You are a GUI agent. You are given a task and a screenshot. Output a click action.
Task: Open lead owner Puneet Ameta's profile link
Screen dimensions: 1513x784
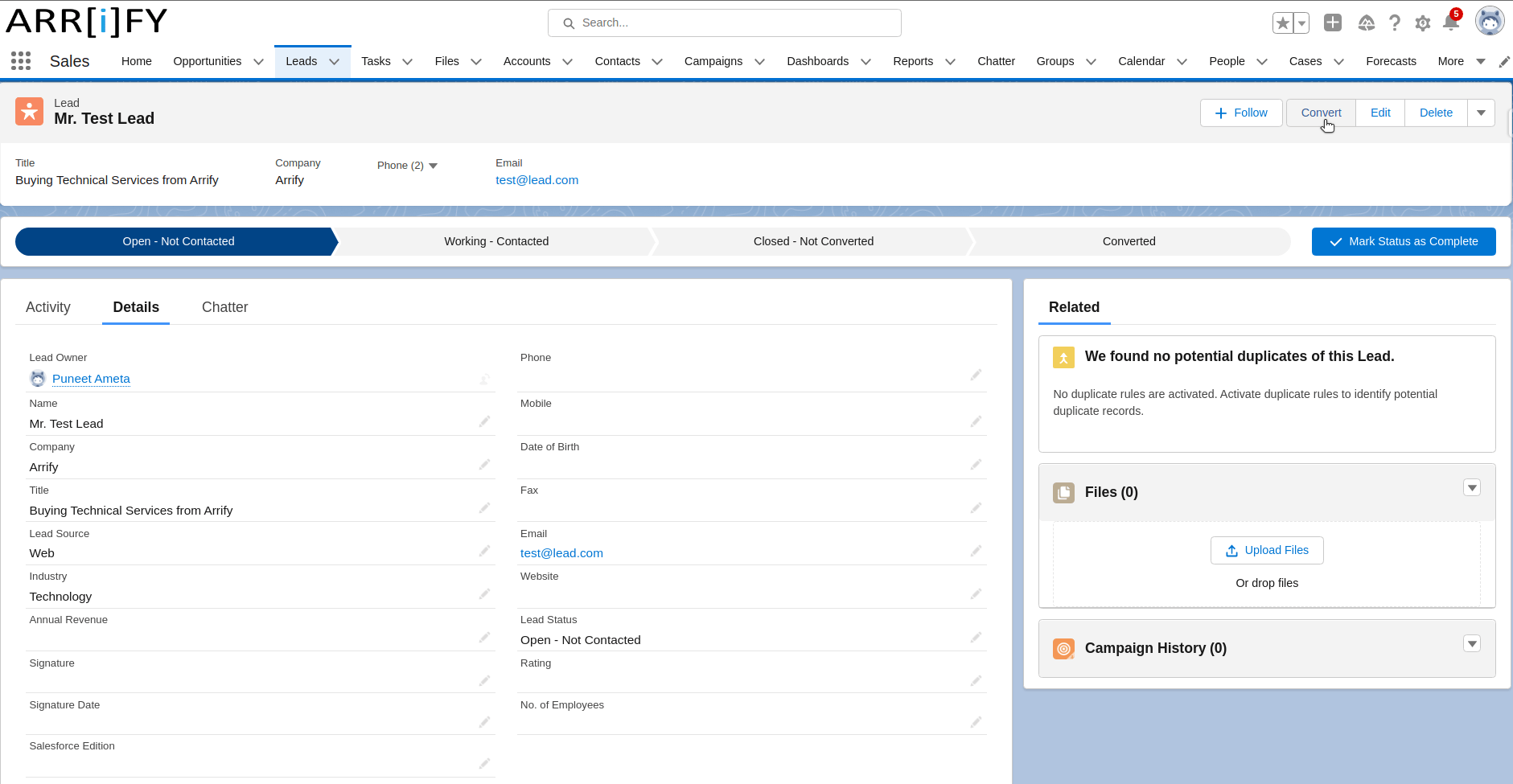tap(91, 379)
